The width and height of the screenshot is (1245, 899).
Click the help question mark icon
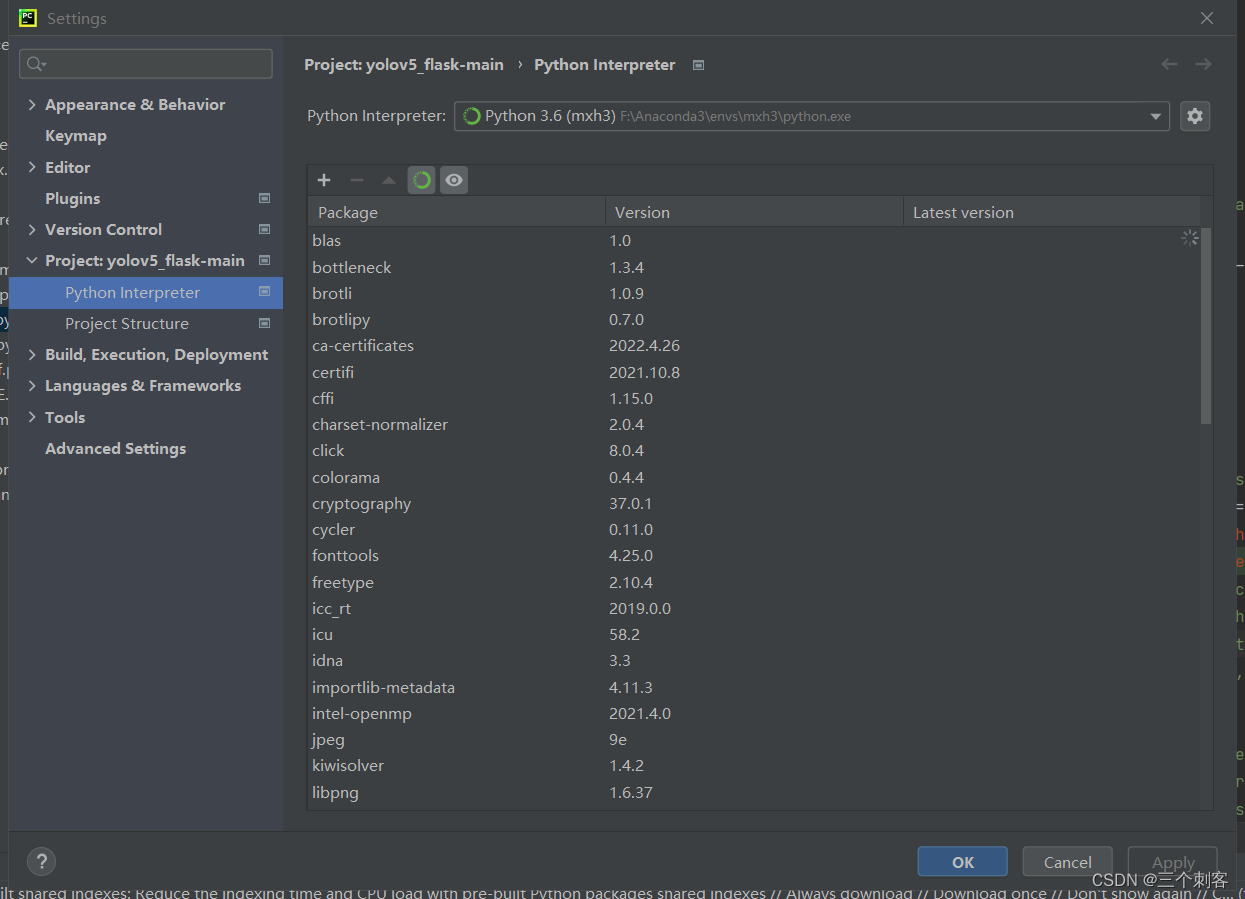coord(41,861)
